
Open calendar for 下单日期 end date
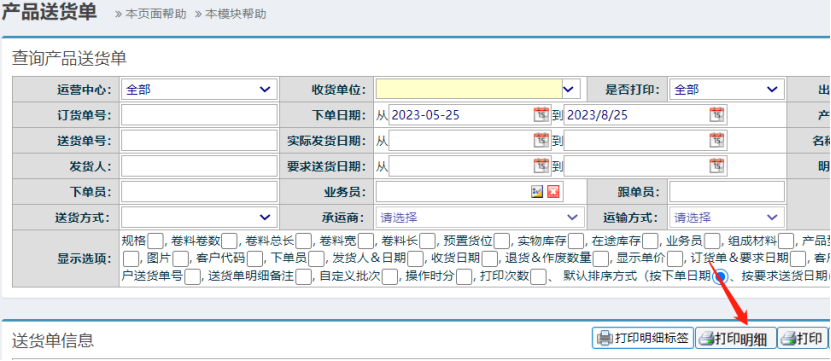(x=717, y=115)
